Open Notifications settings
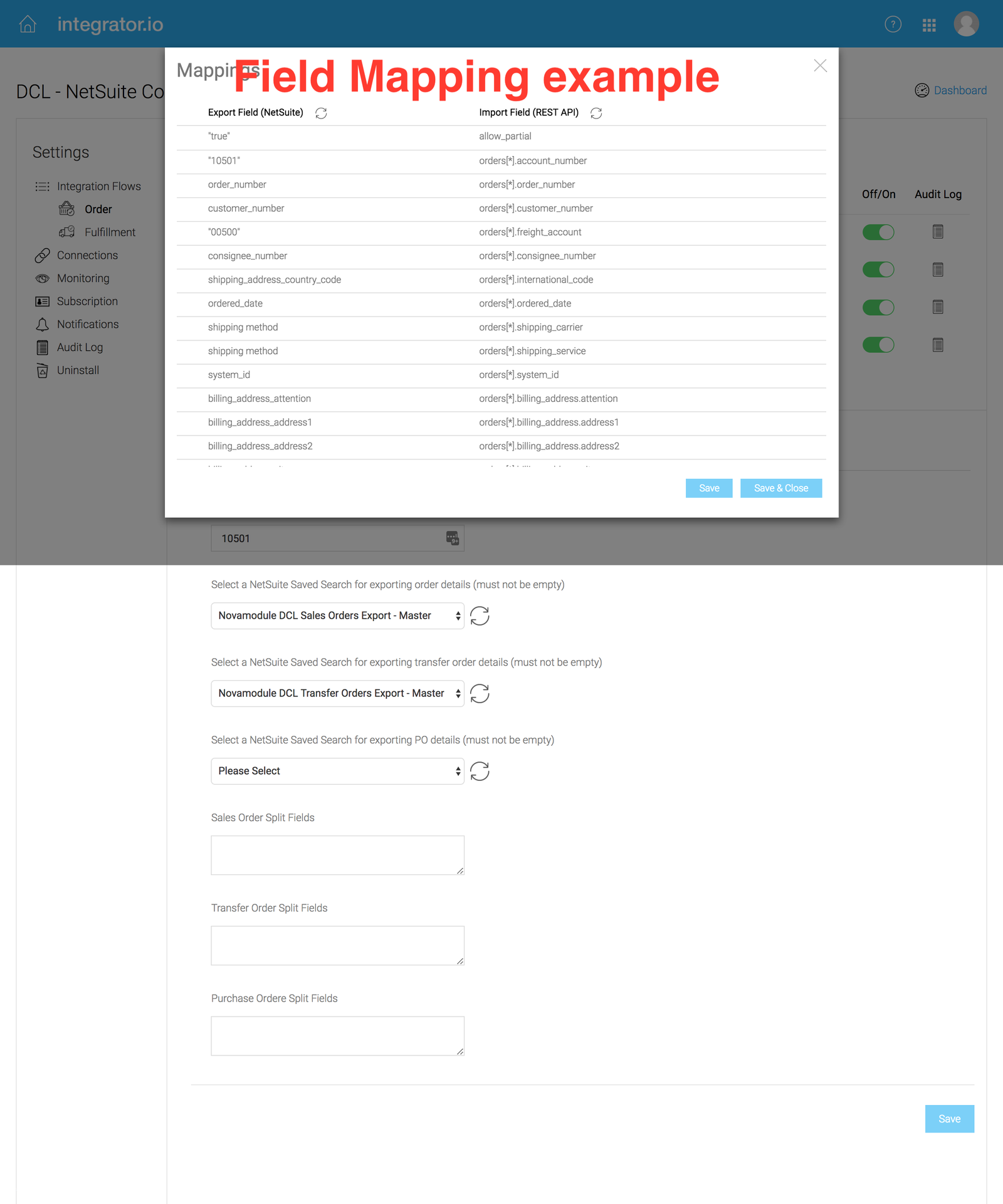 click(x=88, y=324)
